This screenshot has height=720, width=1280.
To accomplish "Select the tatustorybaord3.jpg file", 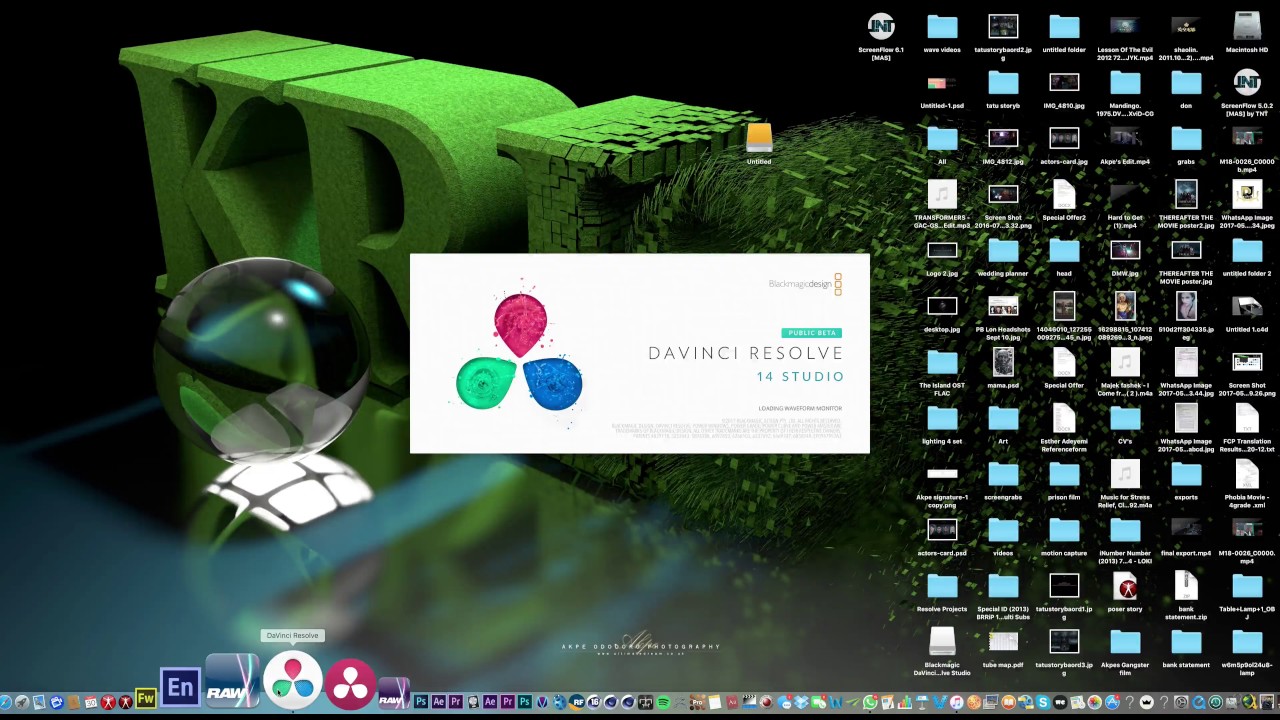I will tap(1064, 652).
